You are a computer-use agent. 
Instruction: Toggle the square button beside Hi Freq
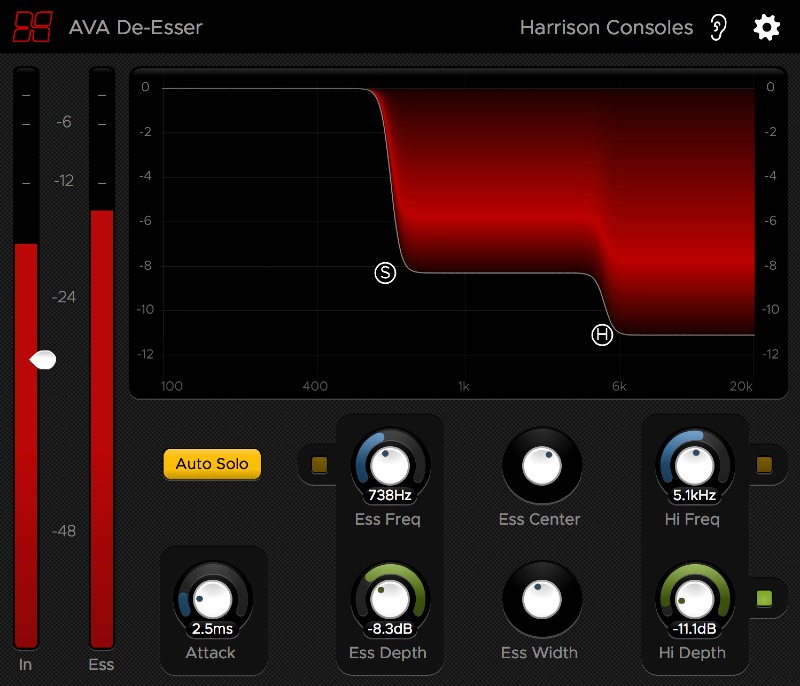coord(764,464)
